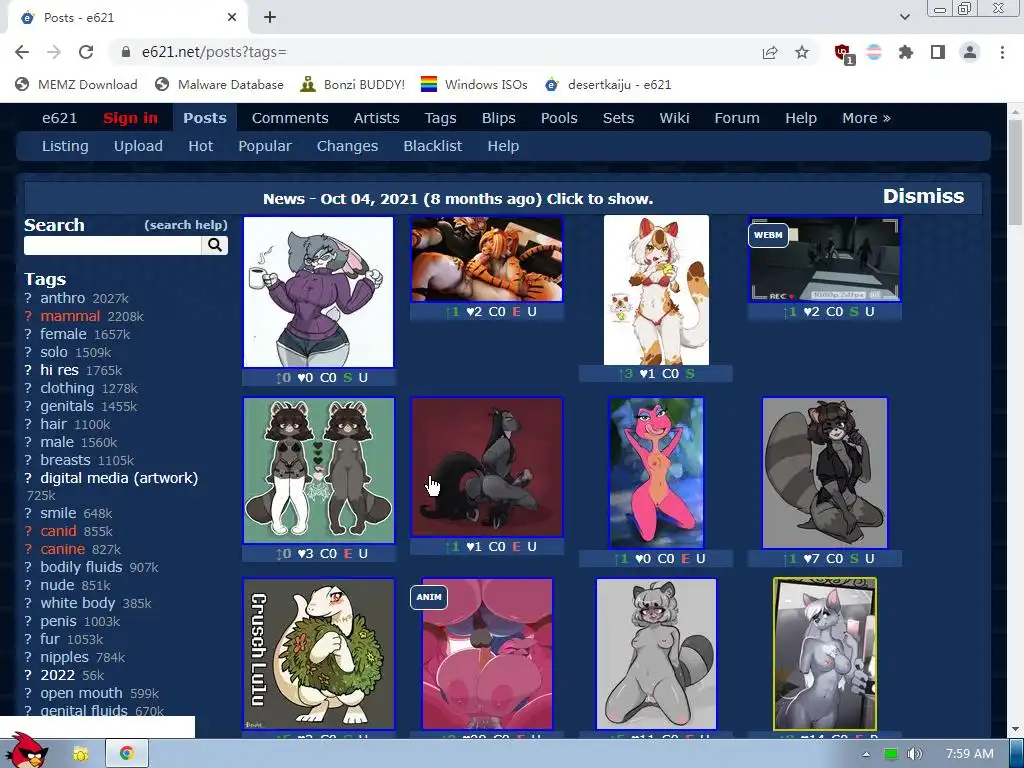The image size is (1024, 768).
Task: Open the Artists page
Action: point(376,118)
